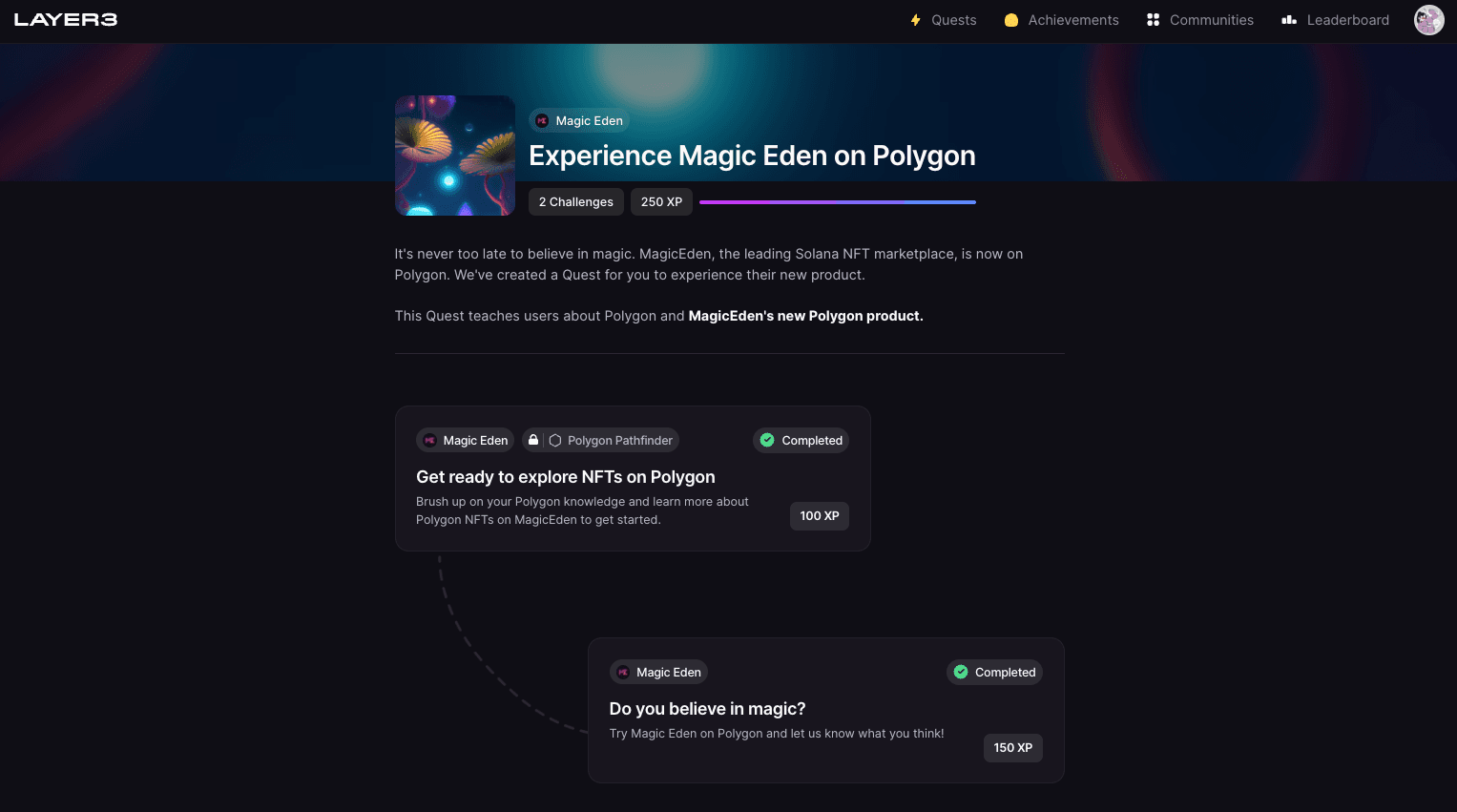
Task: Click the title Experience Magic Eden on Polygon
Action: pos(752,156)
